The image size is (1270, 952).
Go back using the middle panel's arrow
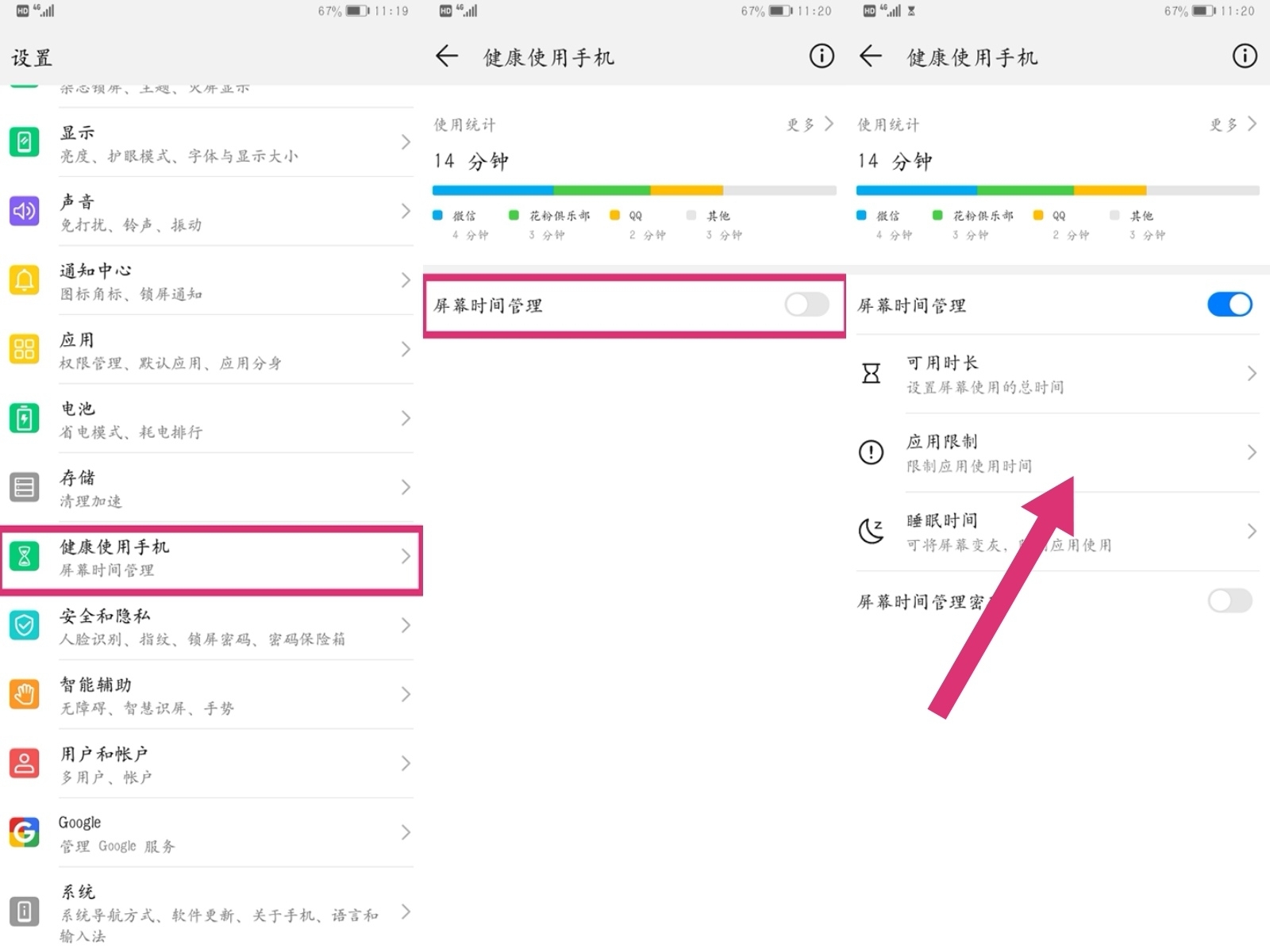coord(447,56)
